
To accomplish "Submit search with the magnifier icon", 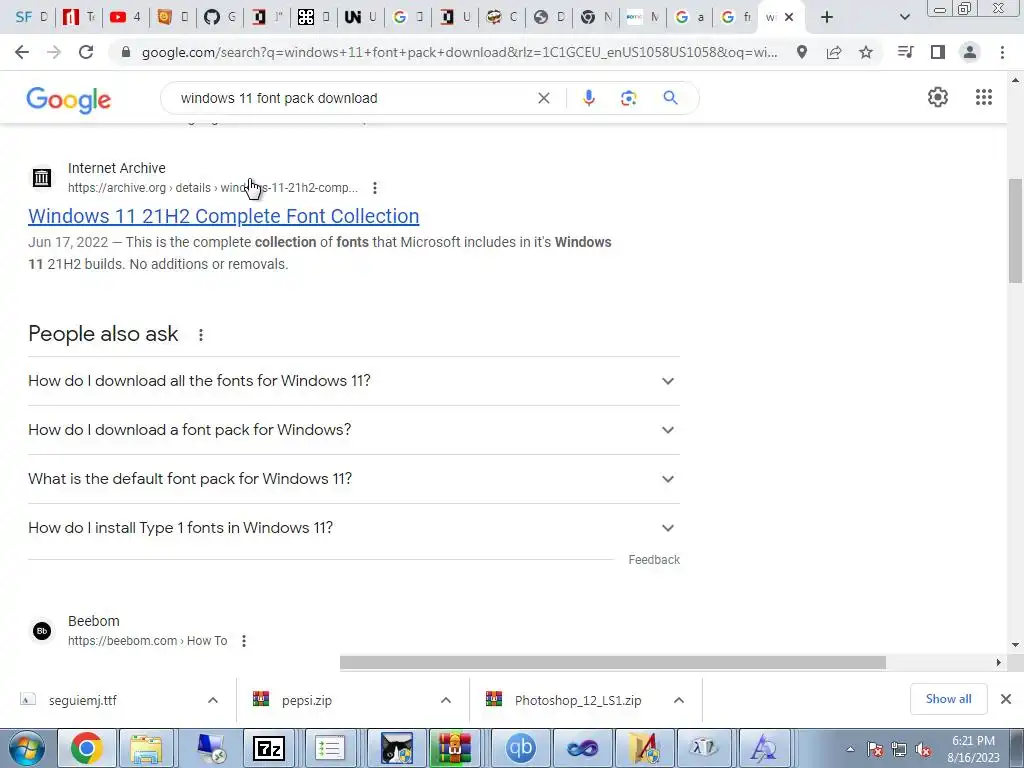I will pyautogui.click(x=670, y=98).
